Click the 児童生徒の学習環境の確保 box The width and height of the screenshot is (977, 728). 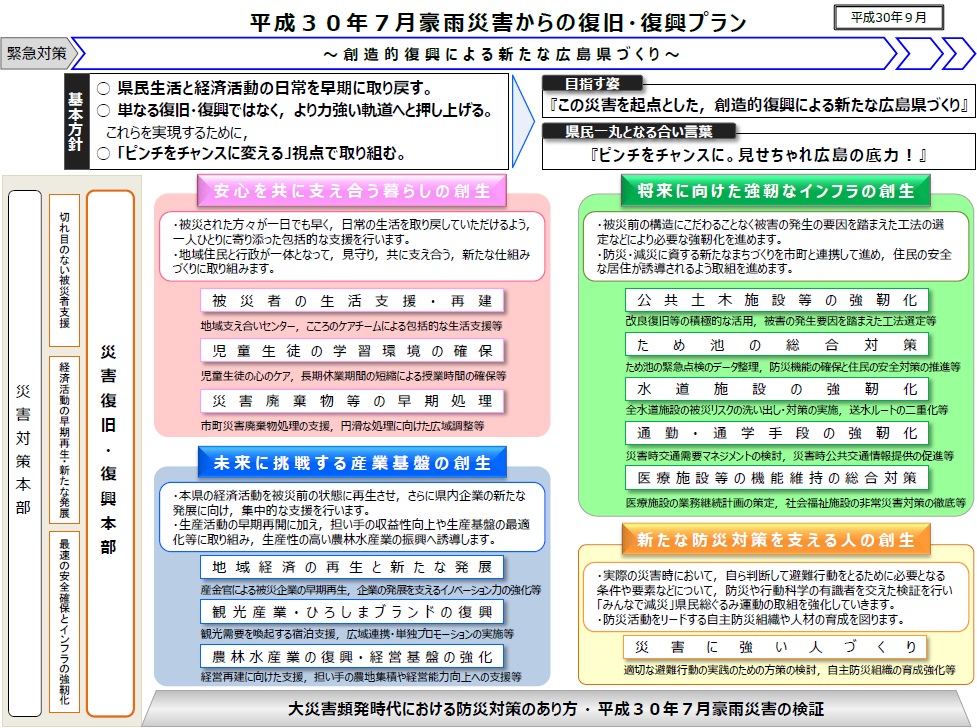tap(352, 351)
